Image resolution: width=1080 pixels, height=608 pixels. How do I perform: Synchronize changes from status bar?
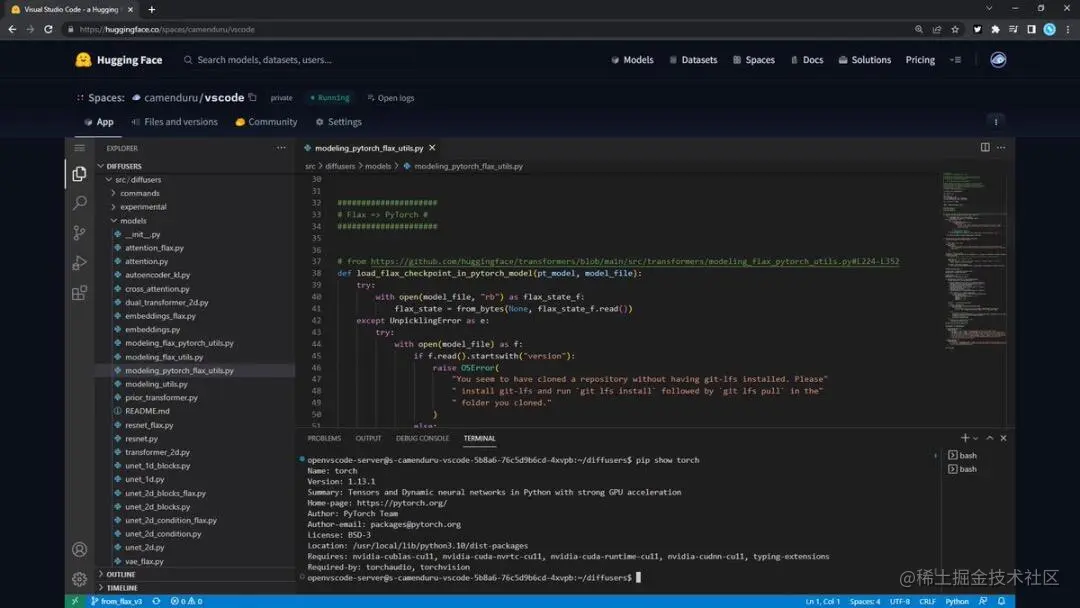pos(156,601)
